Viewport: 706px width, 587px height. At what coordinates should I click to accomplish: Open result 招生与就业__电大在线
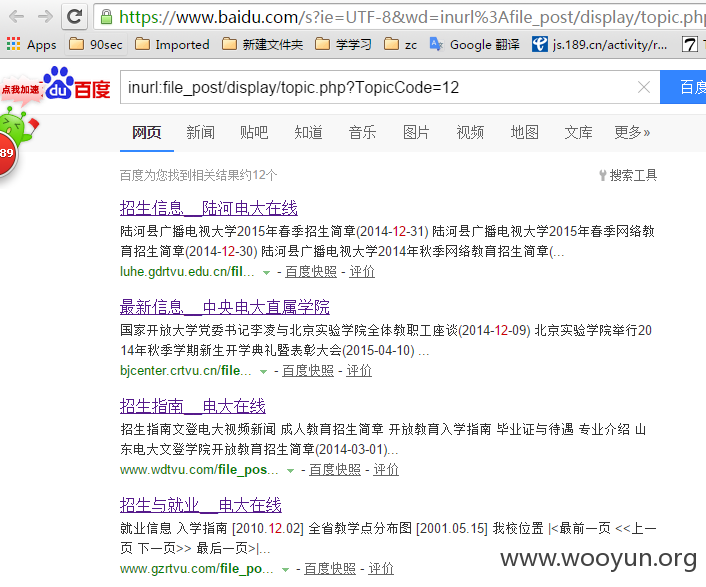point(201,506)
